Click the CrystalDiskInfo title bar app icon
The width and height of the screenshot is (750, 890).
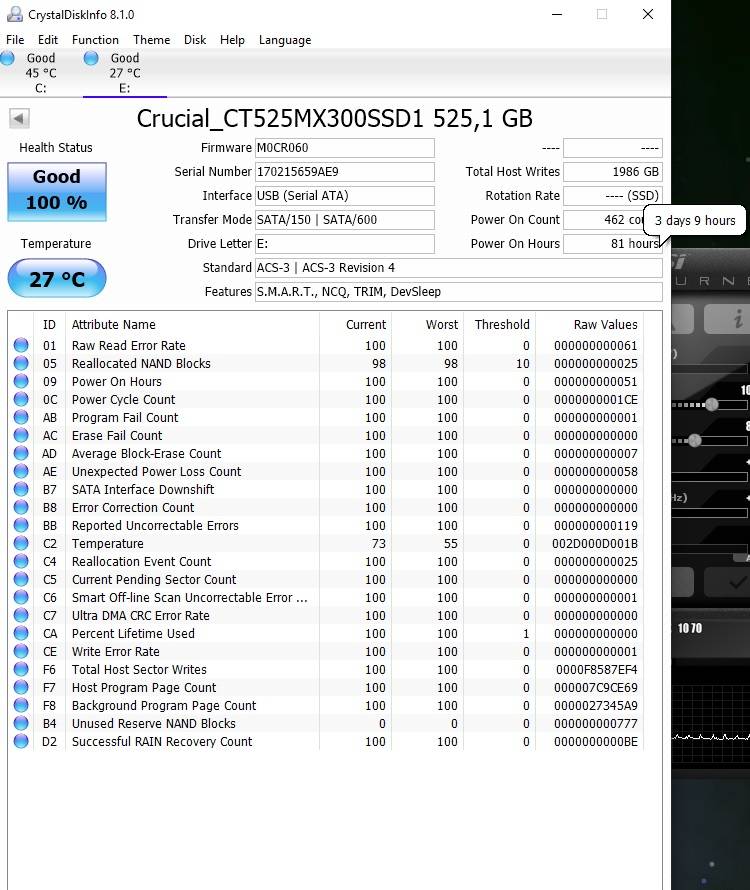[14, 15]
